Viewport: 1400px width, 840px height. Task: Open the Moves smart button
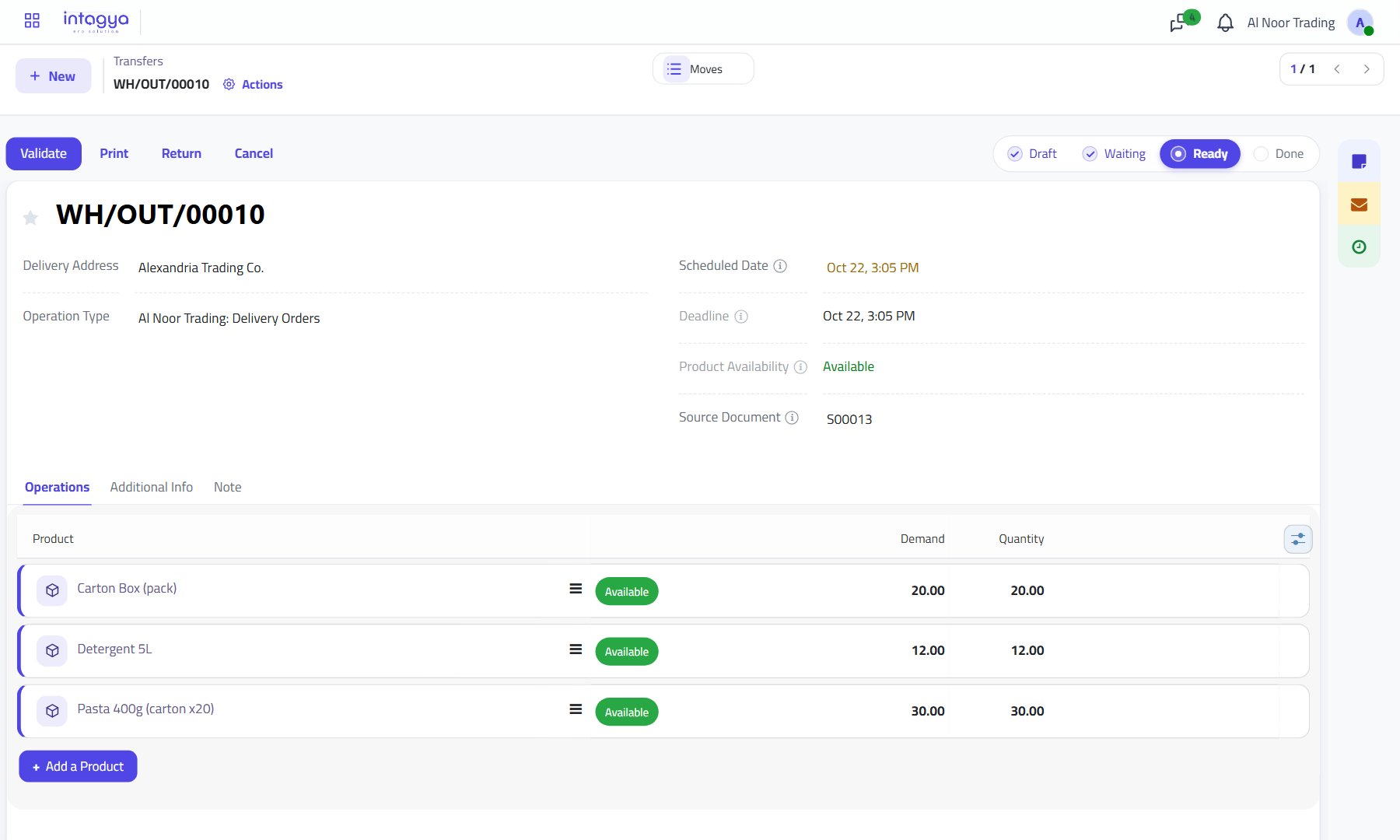point(703,69)
